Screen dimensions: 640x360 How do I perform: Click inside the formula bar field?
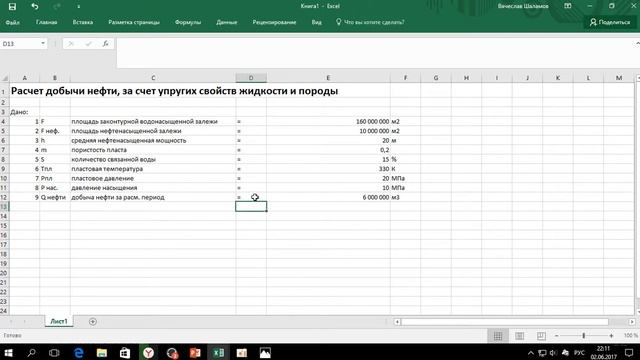click(375, 53)
